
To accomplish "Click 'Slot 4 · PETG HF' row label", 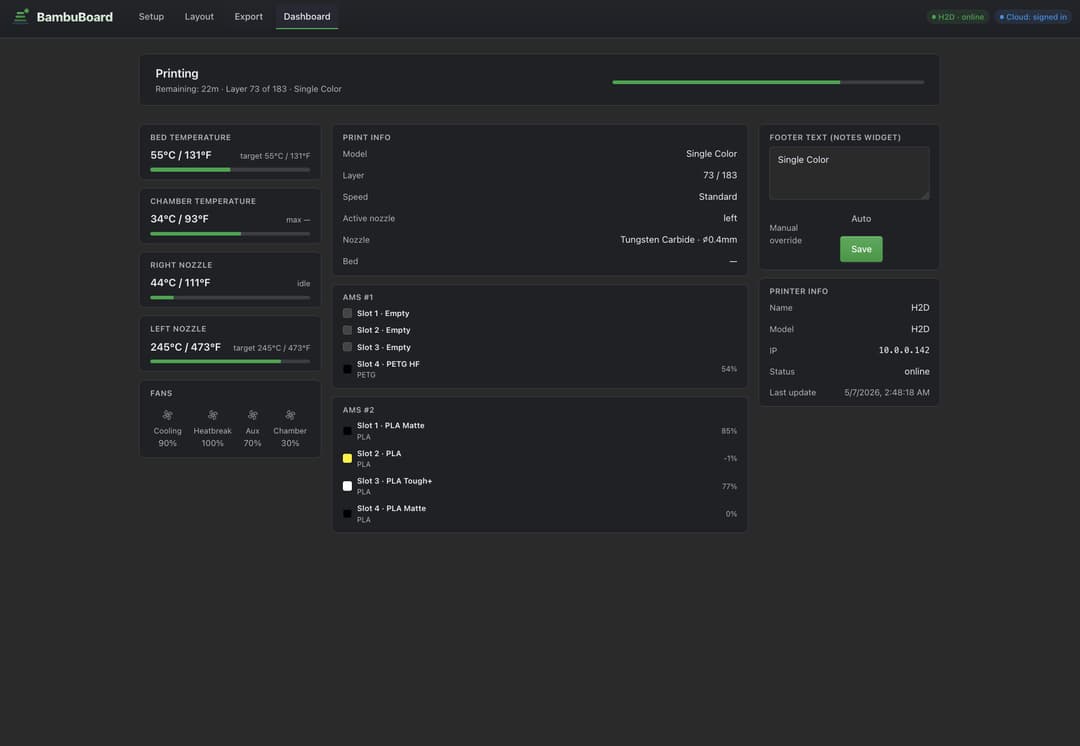I will coord(388,364).
